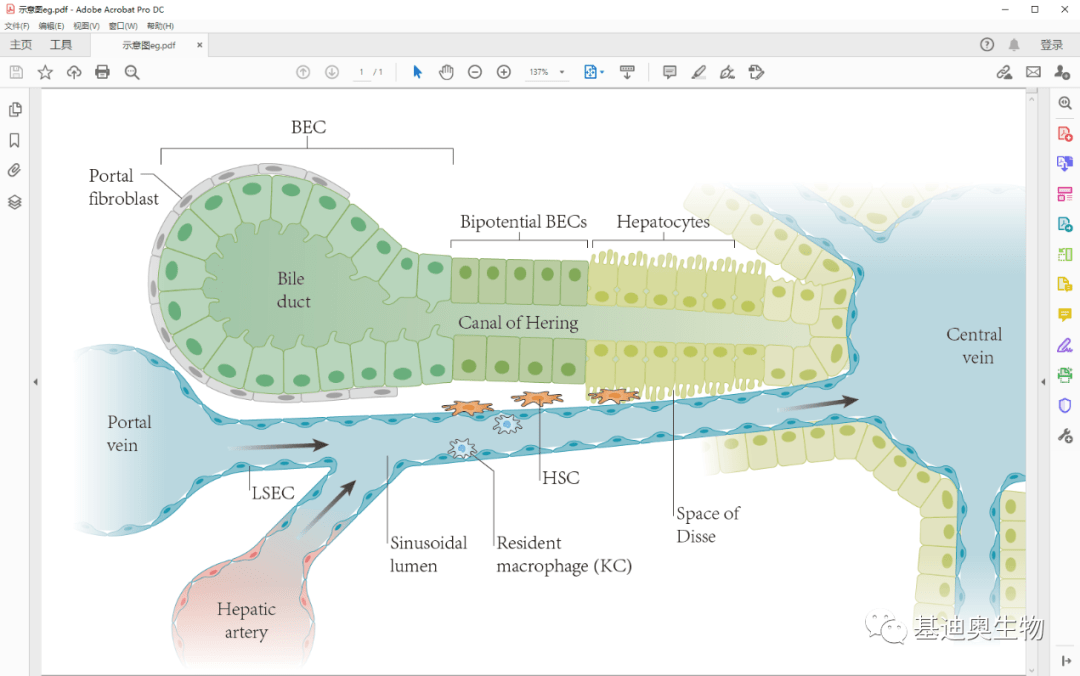Open the page thumbnails panel
The image size is (1080, 676).
[15, 110]
